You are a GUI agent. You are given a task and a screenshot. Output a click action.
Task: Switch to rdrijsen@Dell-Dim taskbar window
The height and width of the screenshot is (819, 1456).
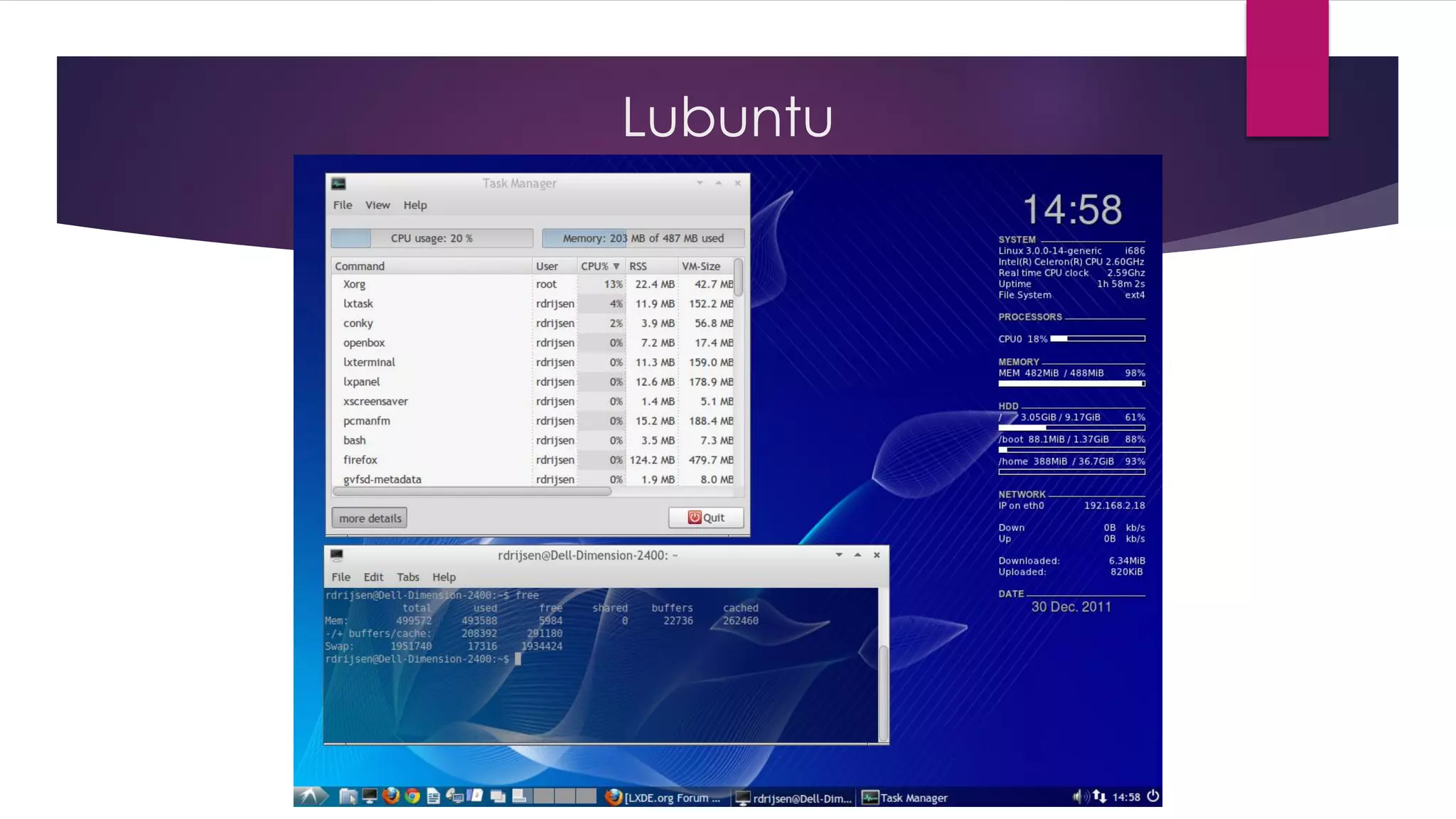tap(793, 798)
